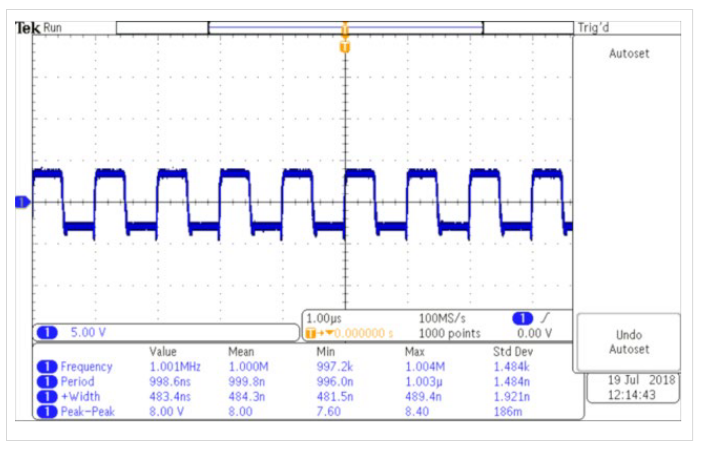Click the Tek logo

coord(28,28)
